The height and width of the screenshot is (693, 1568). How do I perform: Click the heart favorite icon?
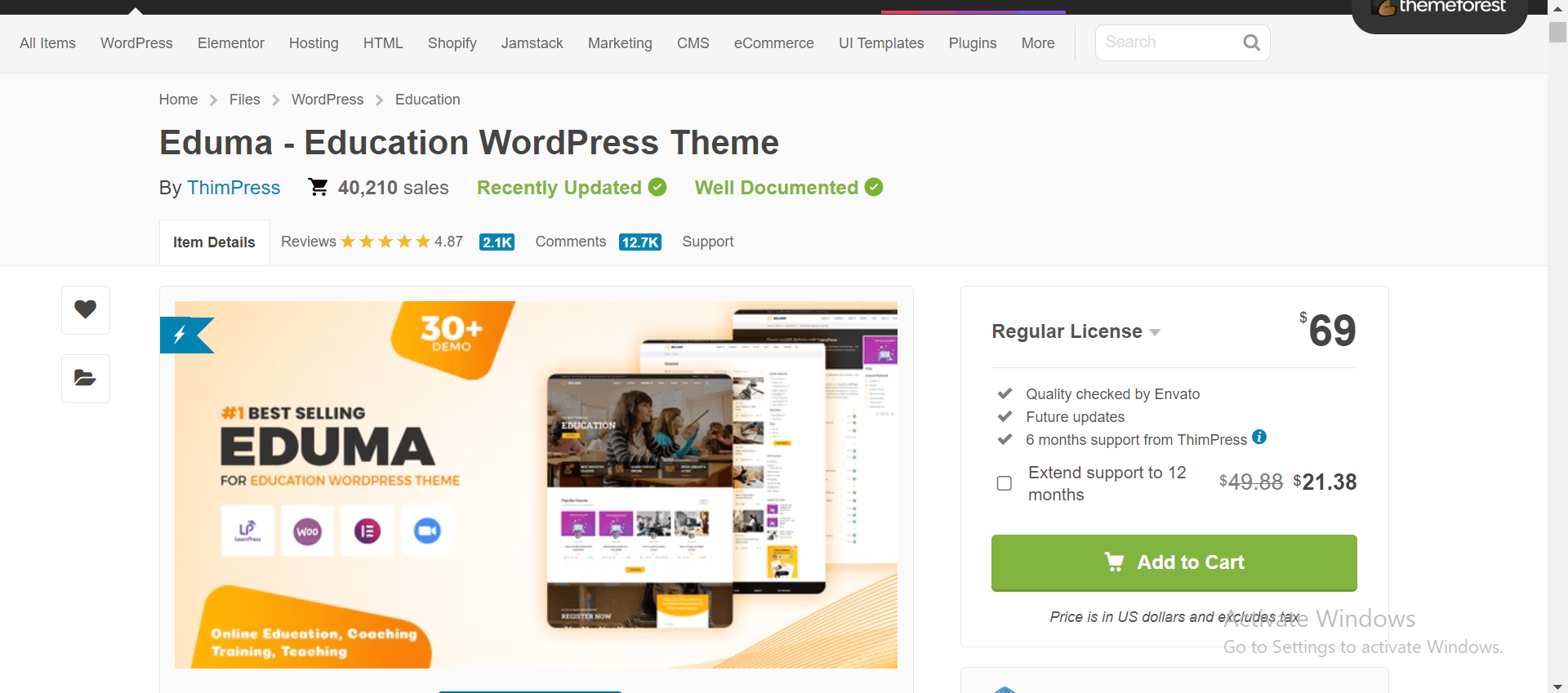(86, 309)
